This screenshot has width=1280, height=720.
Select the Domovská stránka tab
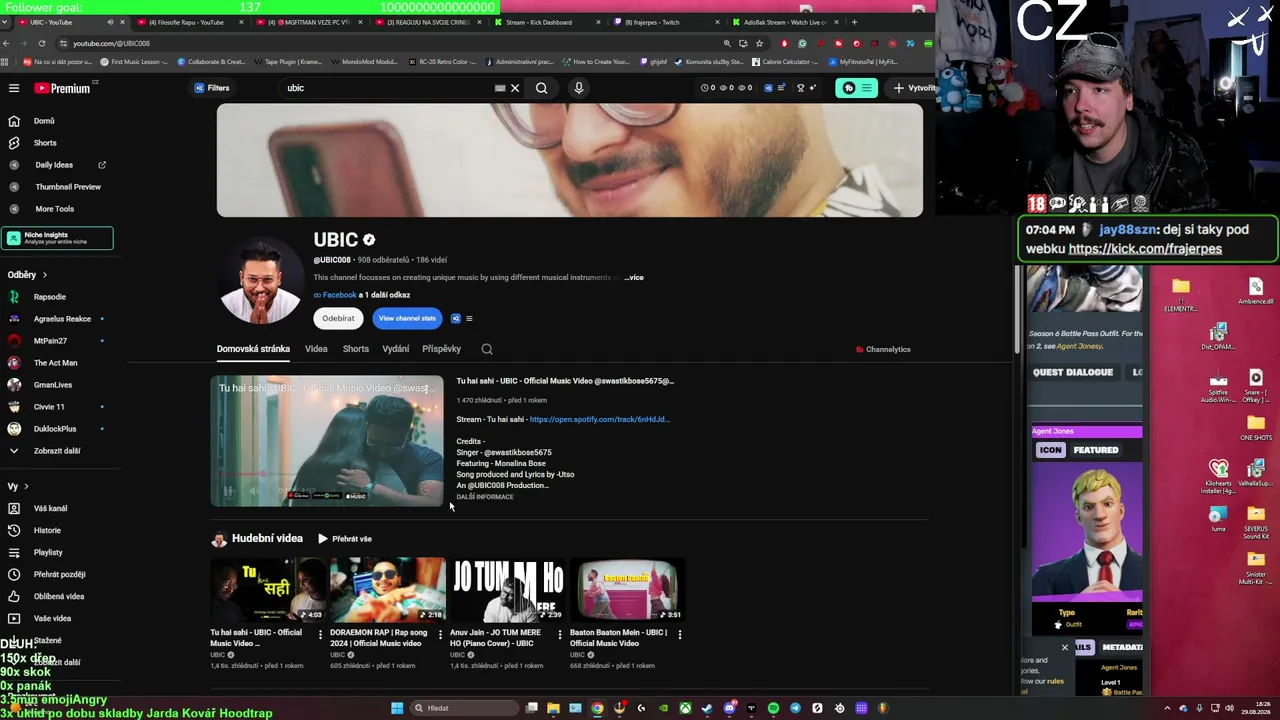click(253, 349)
